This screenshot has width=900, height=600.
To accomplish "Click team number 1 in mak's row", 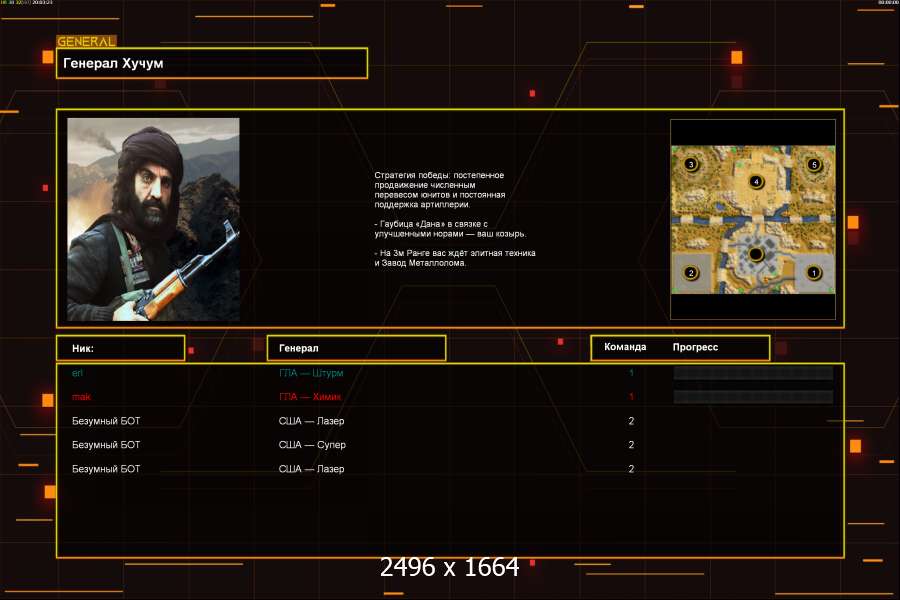I will click(x=631, y=397).
